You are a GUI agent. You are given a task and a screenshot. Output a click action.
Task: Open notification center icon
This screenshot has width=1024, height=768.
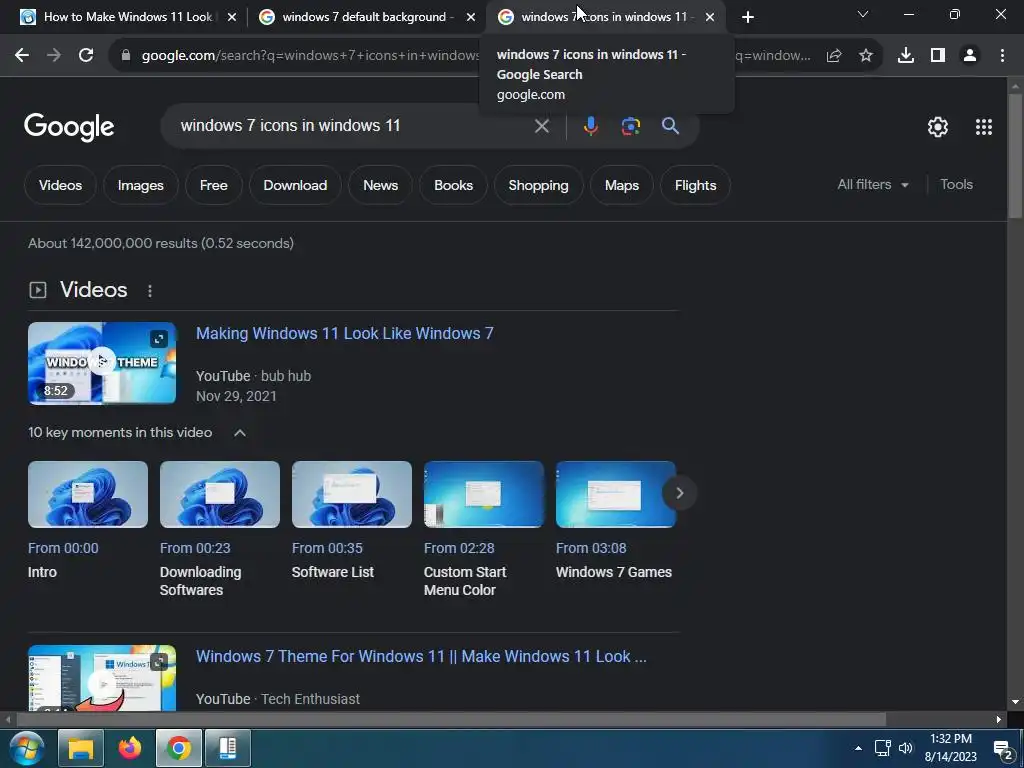[1003, 748]
